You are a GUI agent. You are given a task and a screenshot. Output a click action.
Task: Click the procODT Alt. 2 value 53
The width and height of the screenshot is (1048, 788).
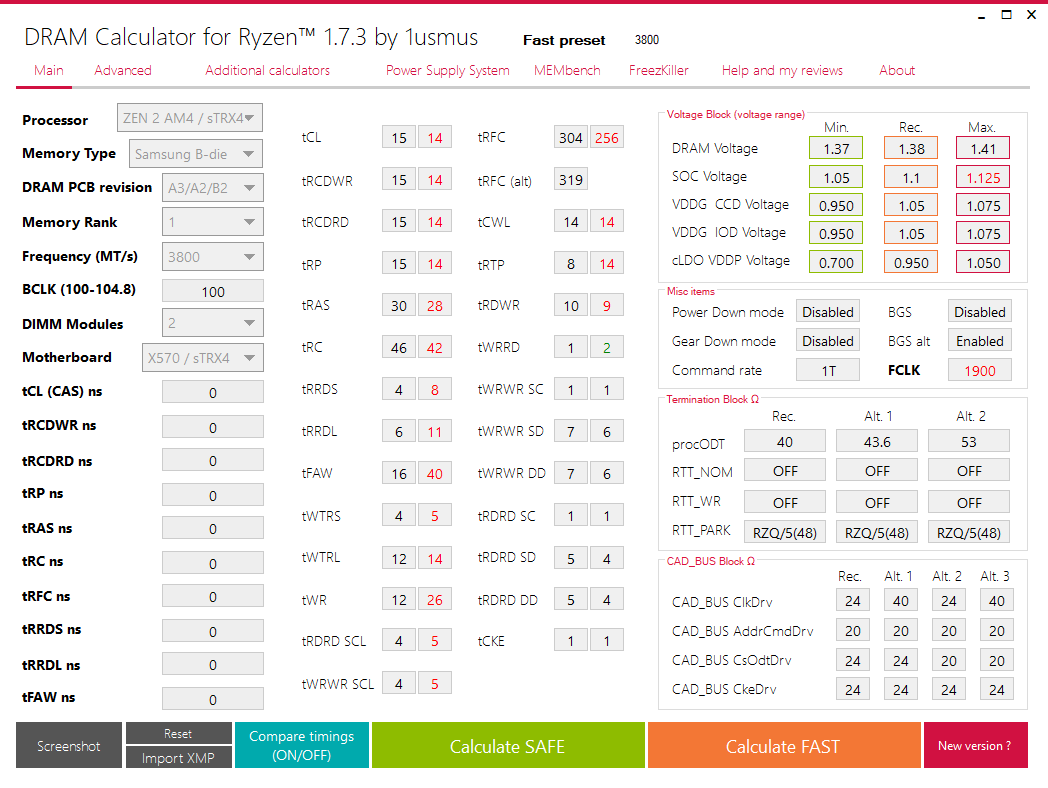(x=968, y=441)
